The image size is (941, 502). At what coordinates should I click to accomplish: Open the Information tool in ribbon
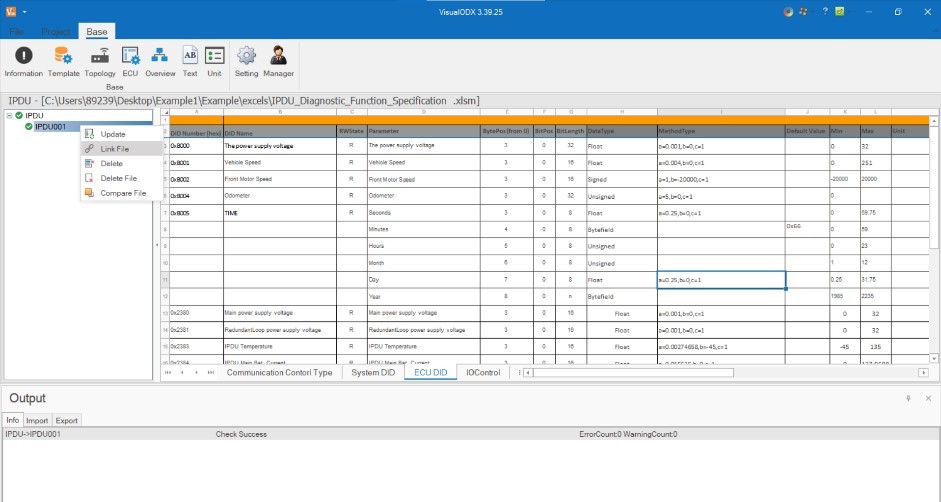click(x=23, y=62)
